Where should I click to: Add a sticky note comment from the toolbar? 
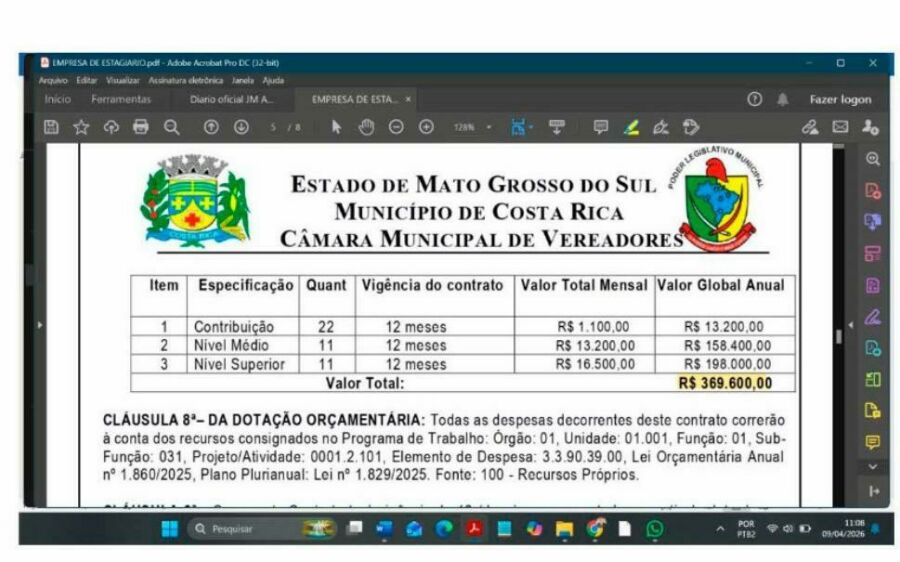coord(600,127)
